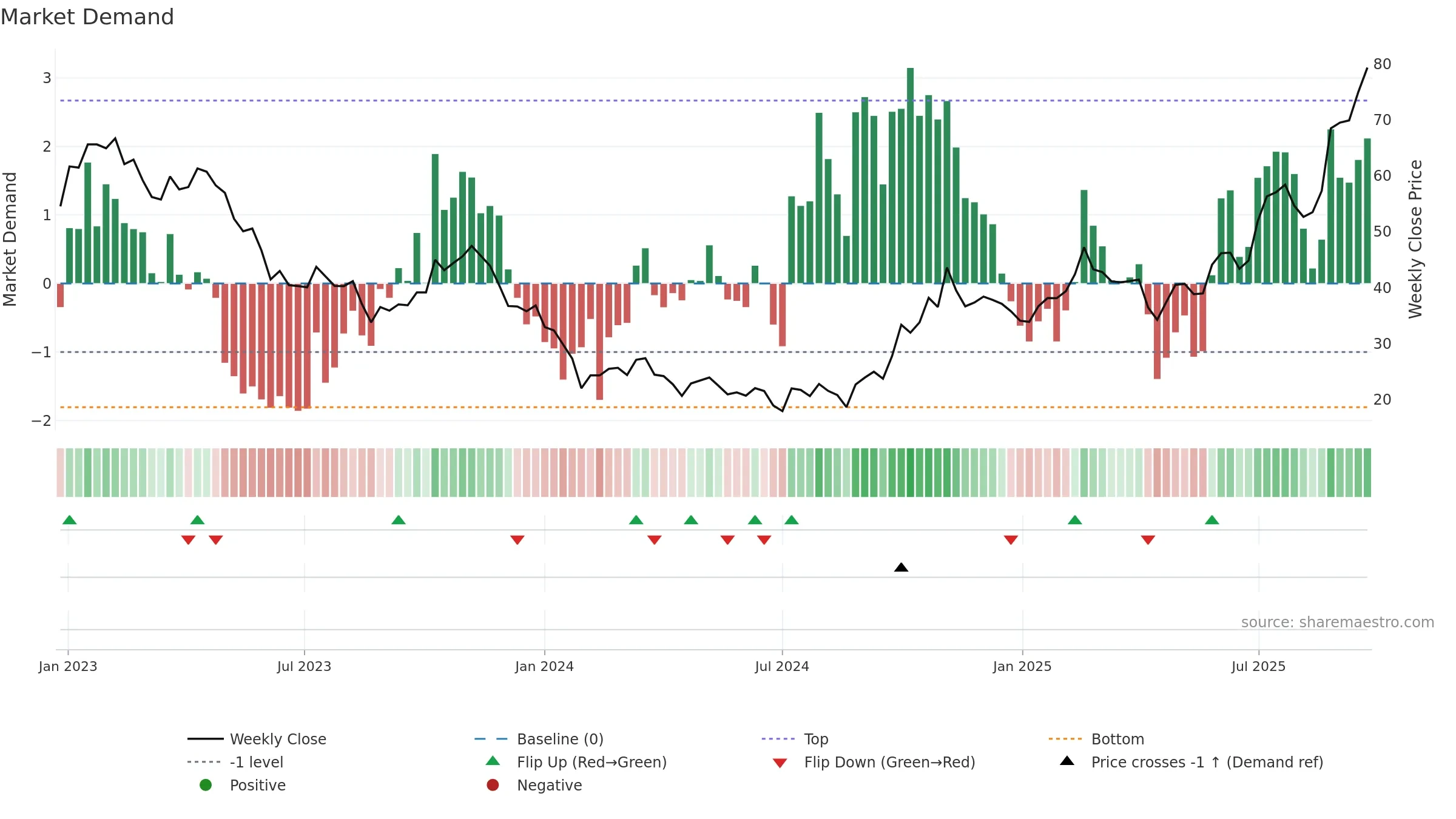Screen dimensions: 1456x819
Task: Click the Flip Up green triangle legend icon
Action: point(493,761)
